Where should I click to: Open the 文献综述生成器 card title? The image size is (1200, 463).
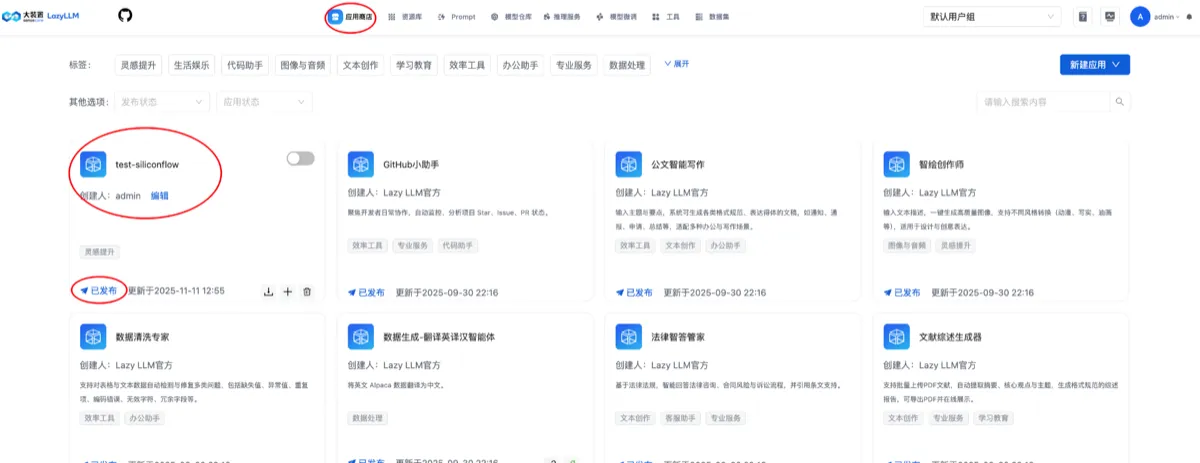click(949, 337)
